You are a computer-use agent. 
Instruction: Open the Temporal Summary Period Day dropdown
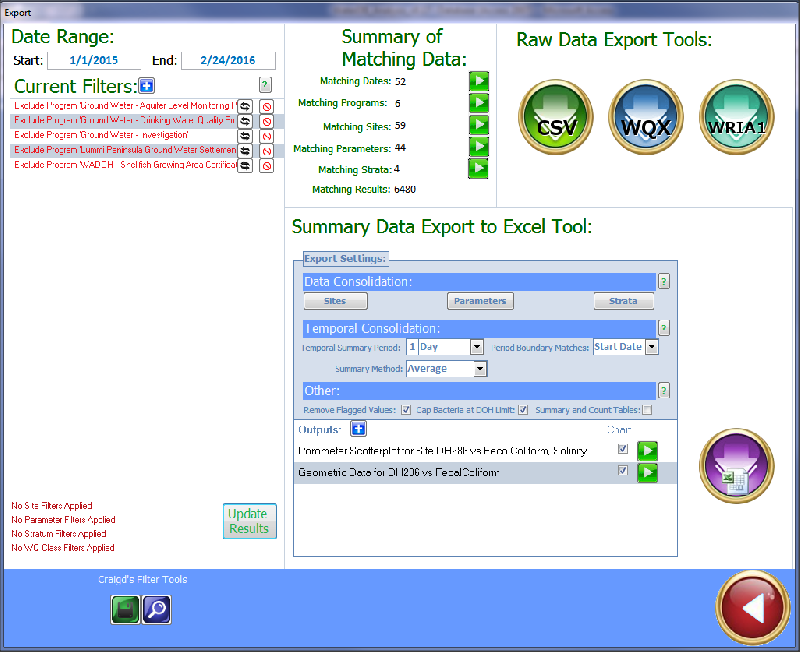coord(477,347)
